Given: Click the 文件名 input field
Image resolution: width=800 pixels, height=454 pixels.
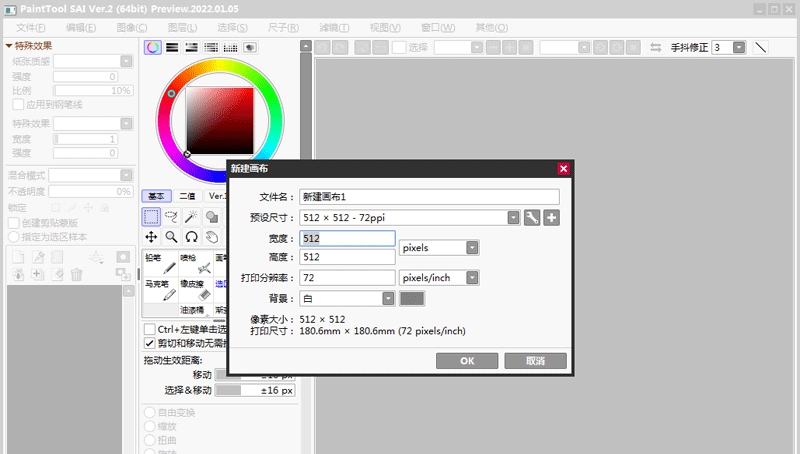Looking at the screenshot, I should (x=429, y=197).
